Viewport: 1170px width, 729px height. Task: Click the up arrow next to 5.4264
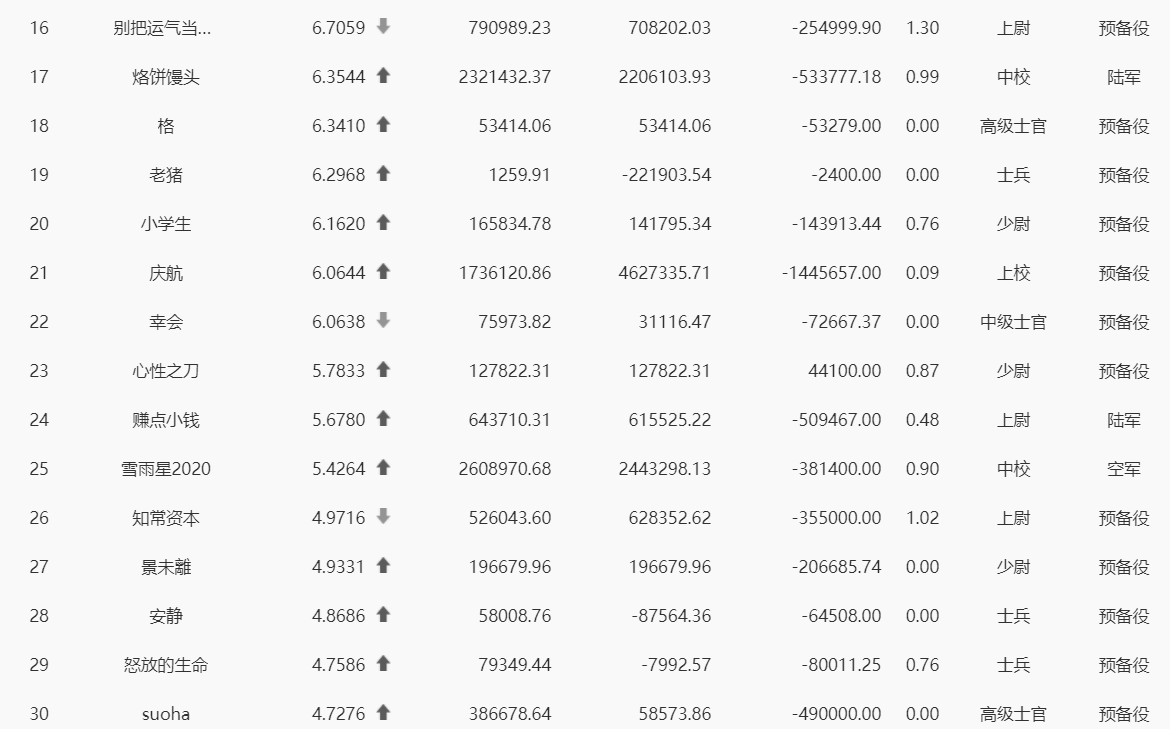383,468
